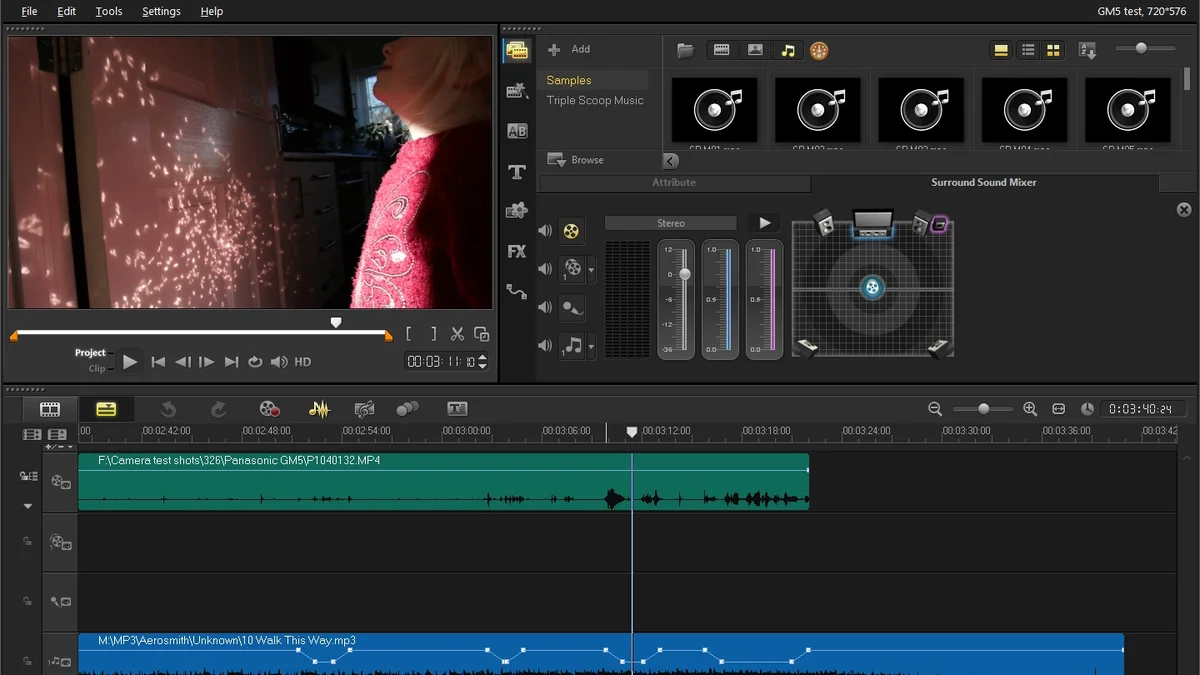1200x675 pixels.
Task: Click the Mark-in bracket in preview
Action: (409, 334)
